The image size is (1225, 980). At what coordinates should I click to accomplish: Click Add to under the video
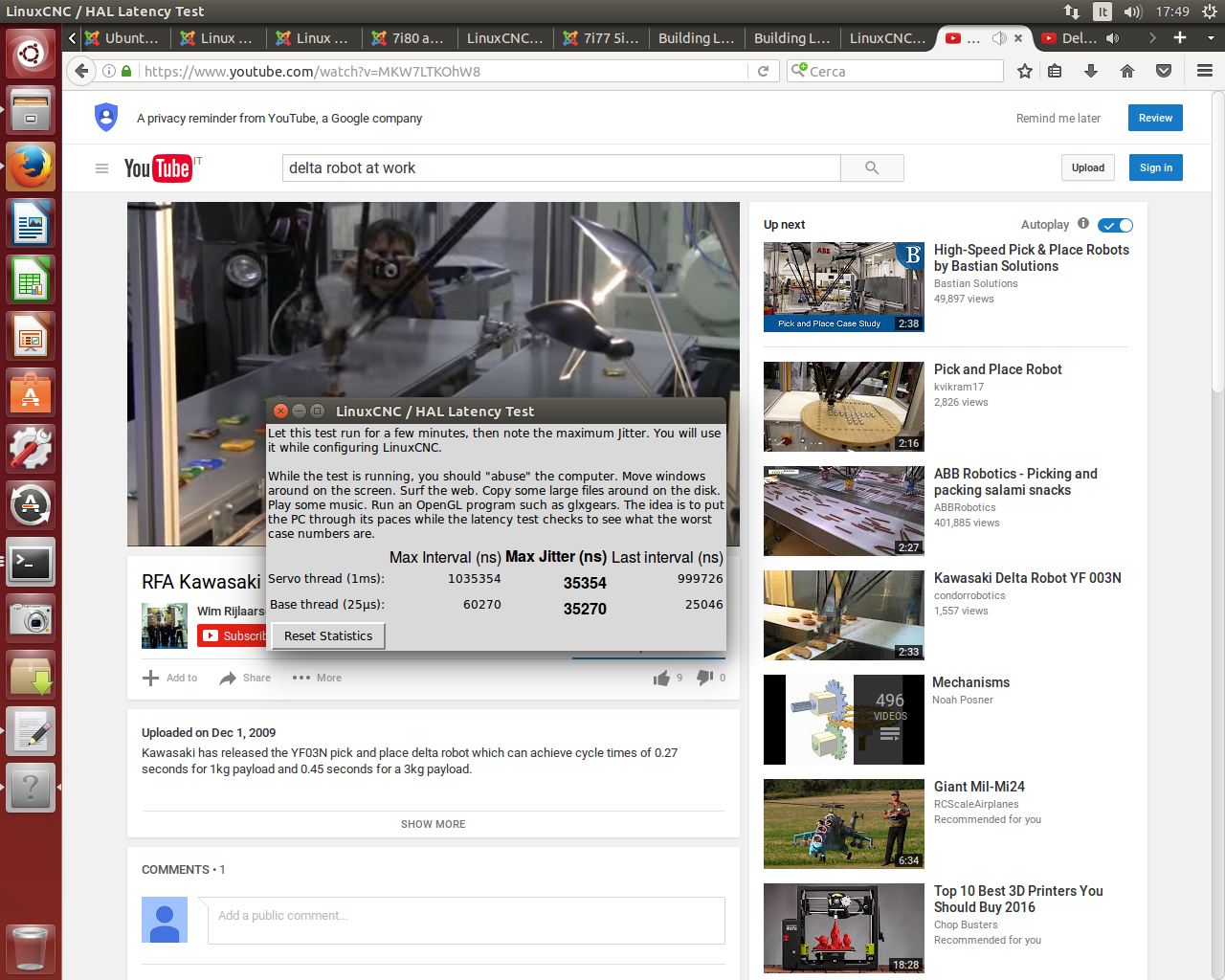[169, 678]
